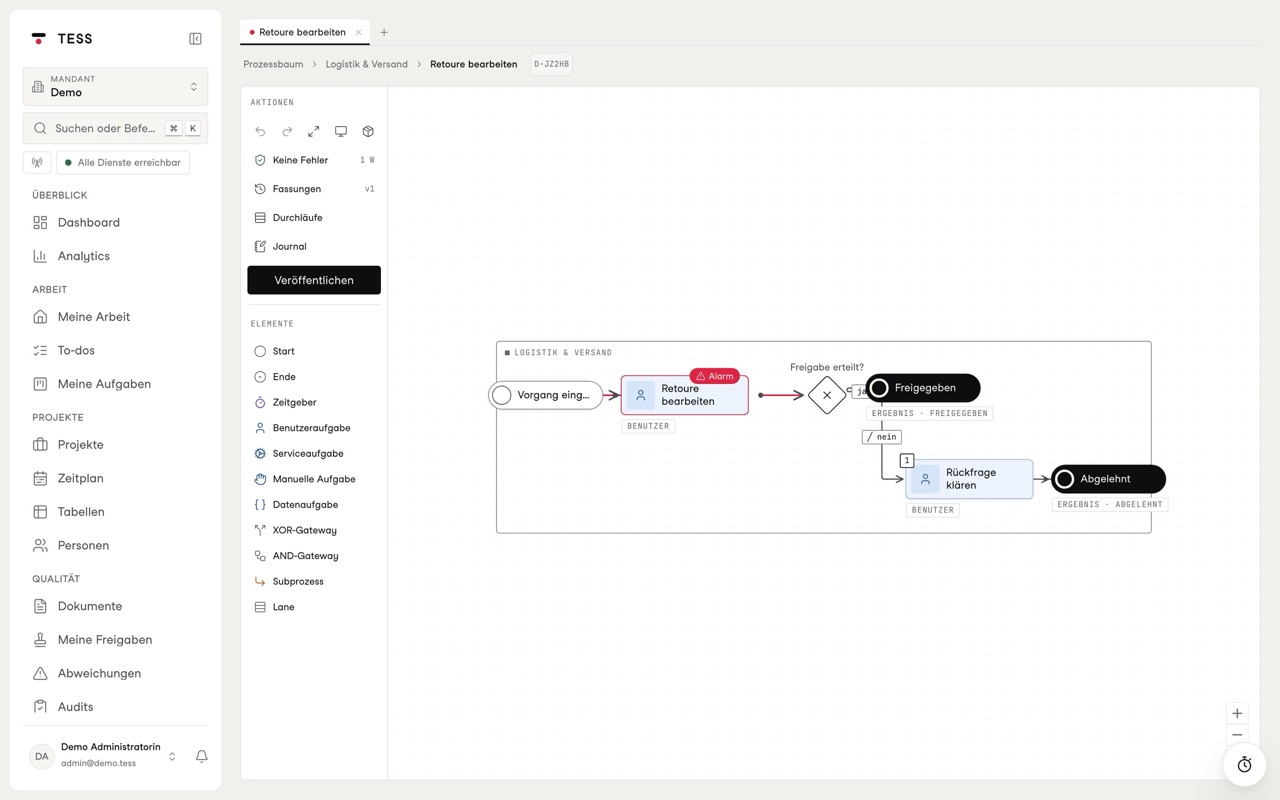Viewport: 1280px width, 800px height.
Task: Click the 3D cube icon in Aktionen
Action: [368, 132]
